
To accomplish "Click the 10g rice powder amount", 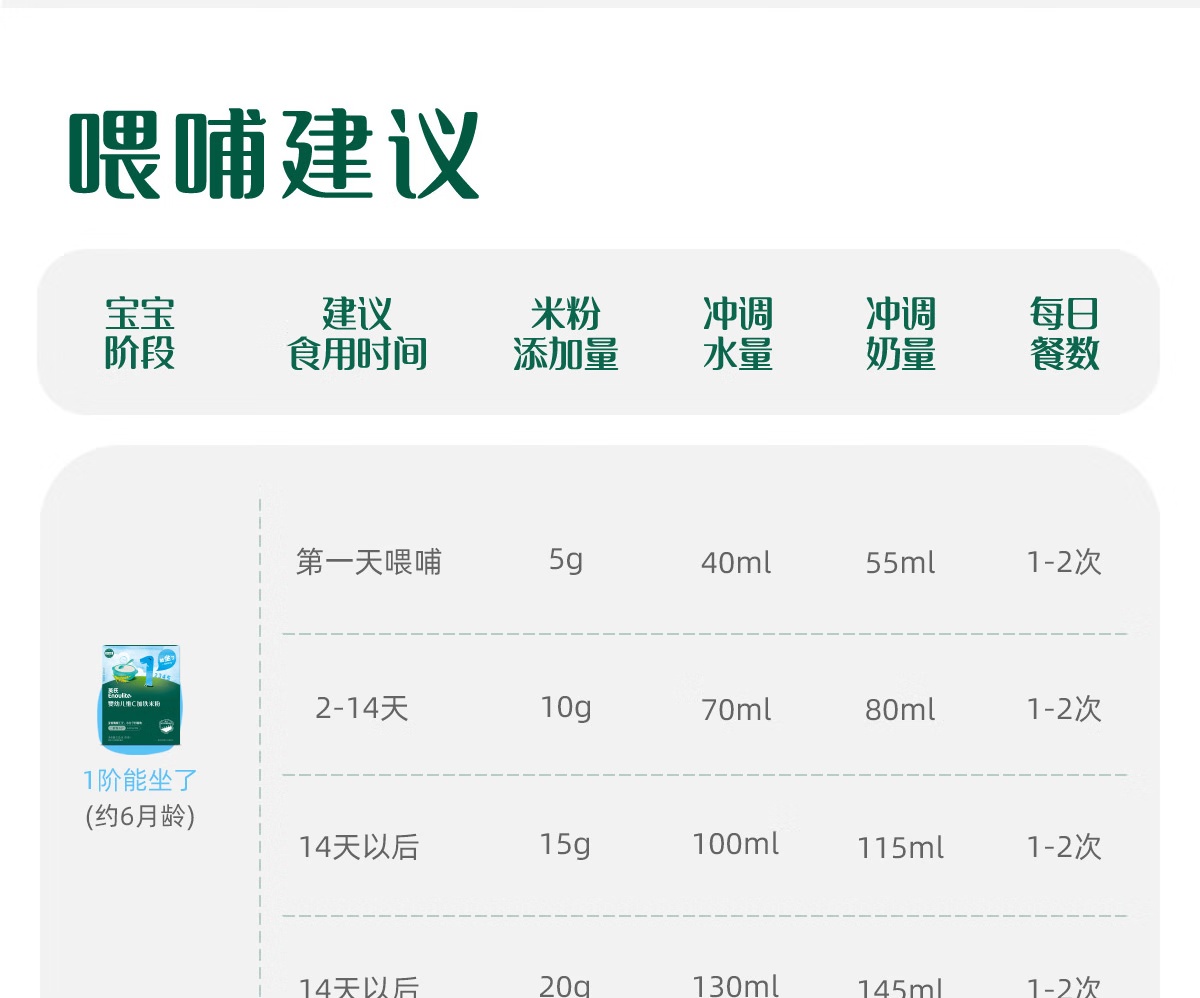I will [566, 708].
